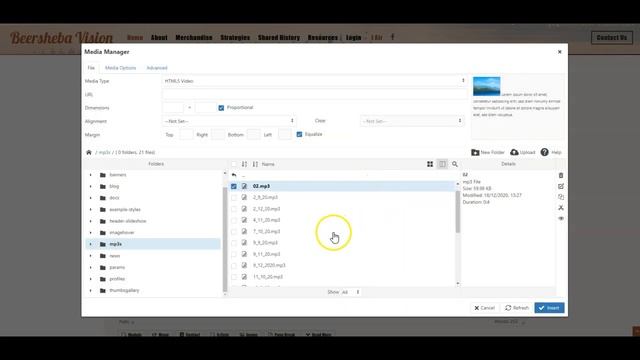Open the Alignment dropdown
This screenshot has width=640, height=360.
(229, 121)
